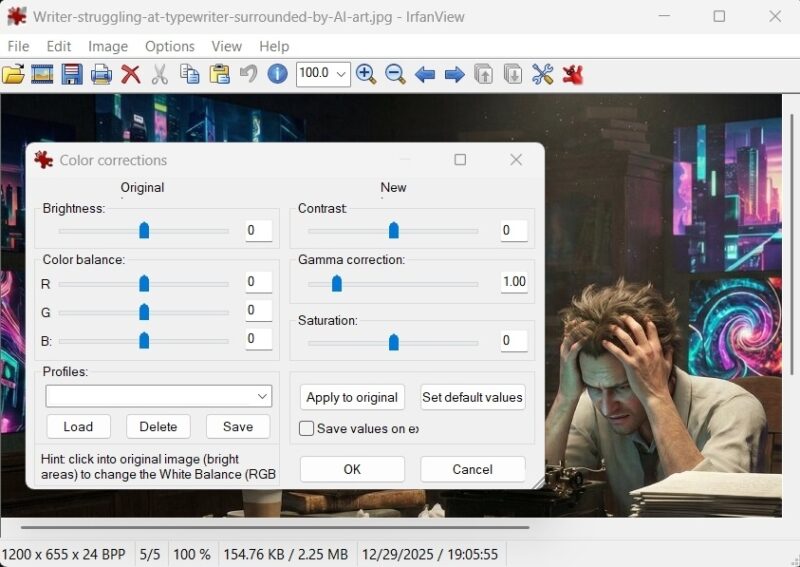
Task: Click status bar image index 5/5
Action: [150, 554]
